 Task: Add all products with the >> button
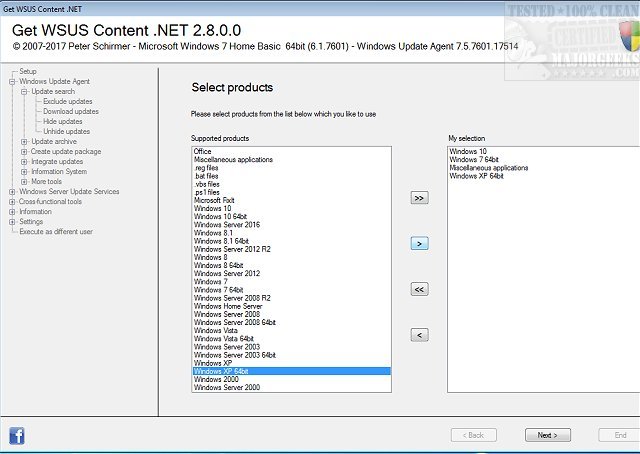(420, 198)
